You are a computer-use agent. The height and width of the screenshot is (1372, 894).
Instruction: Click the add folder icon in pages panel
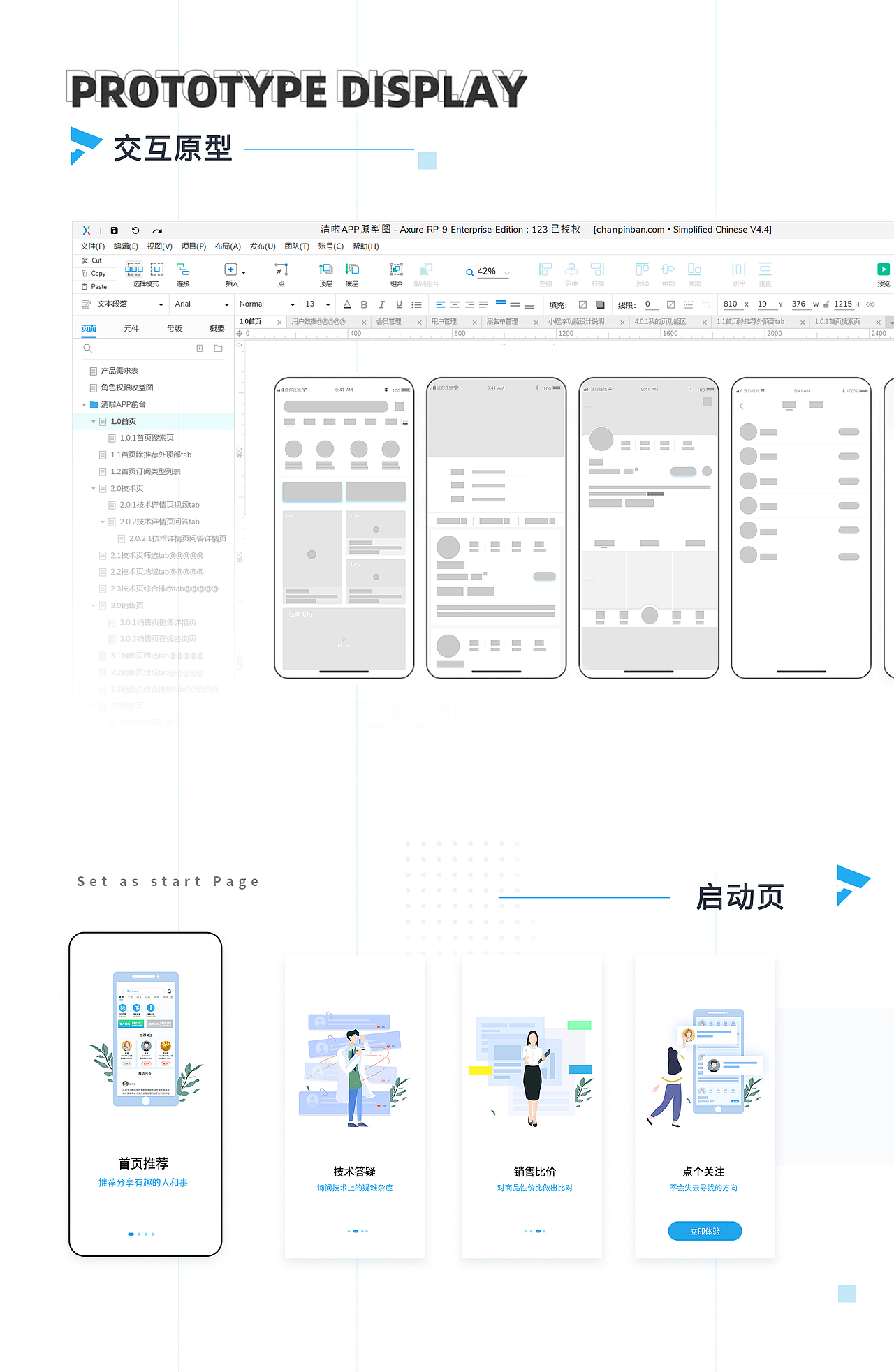tap(218, 348)
